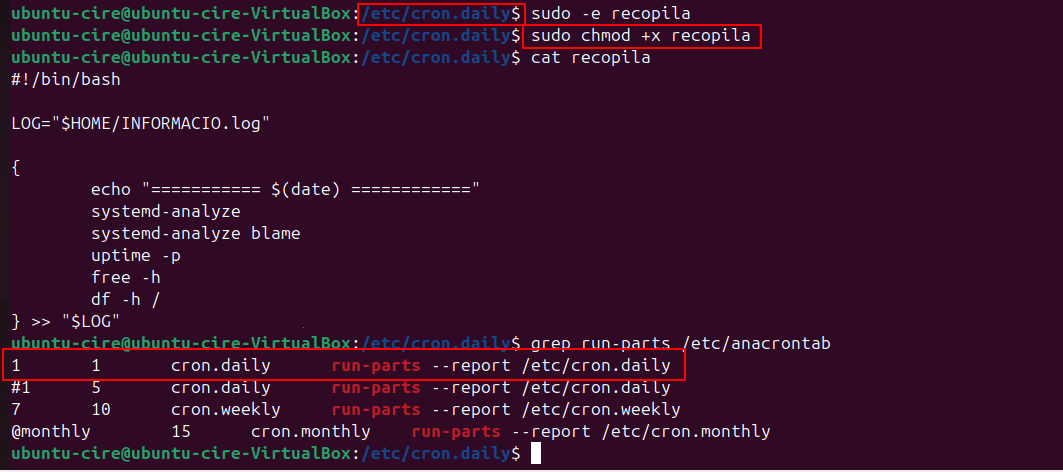Click the cursor block at the last prompt
This screenshot has height=472, width=1063.
536,454
